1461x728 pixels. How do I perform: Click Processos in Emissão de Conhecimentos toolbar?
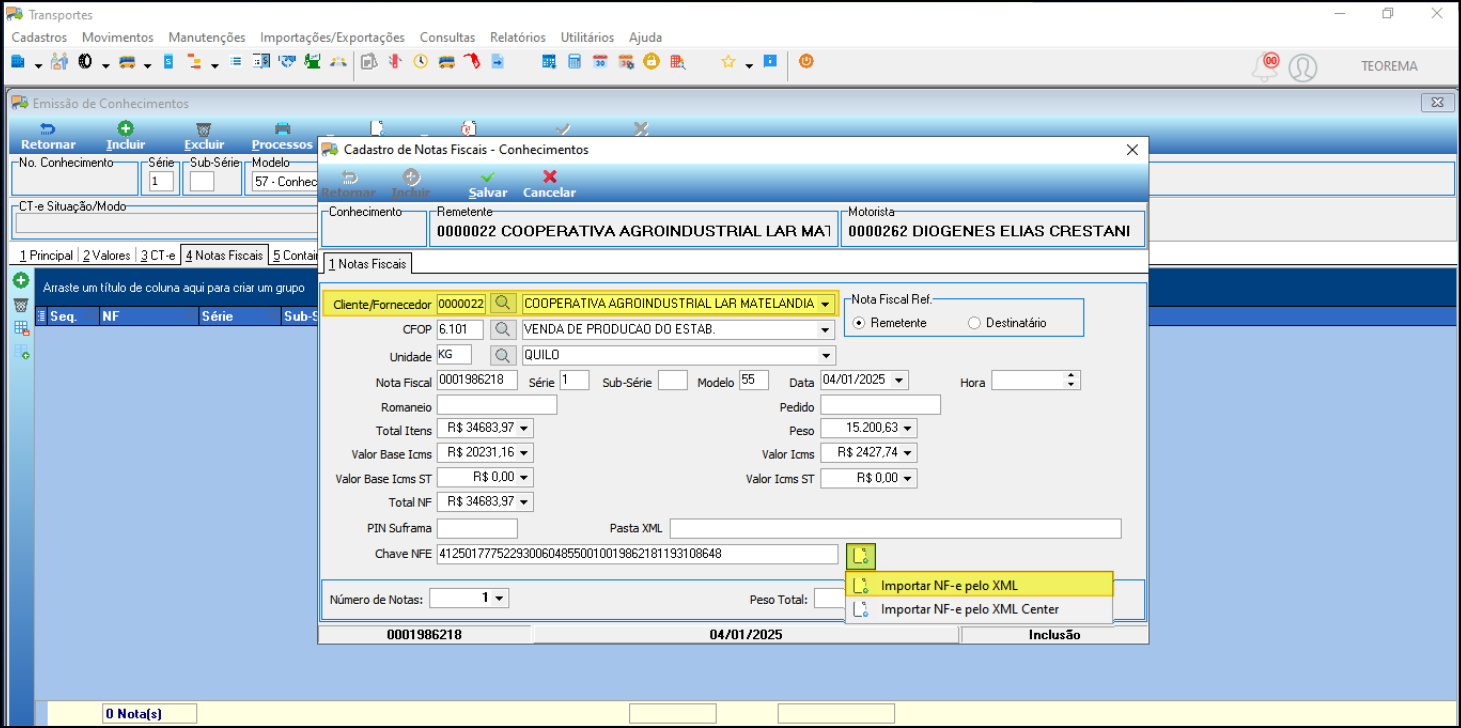coord(282,137)
